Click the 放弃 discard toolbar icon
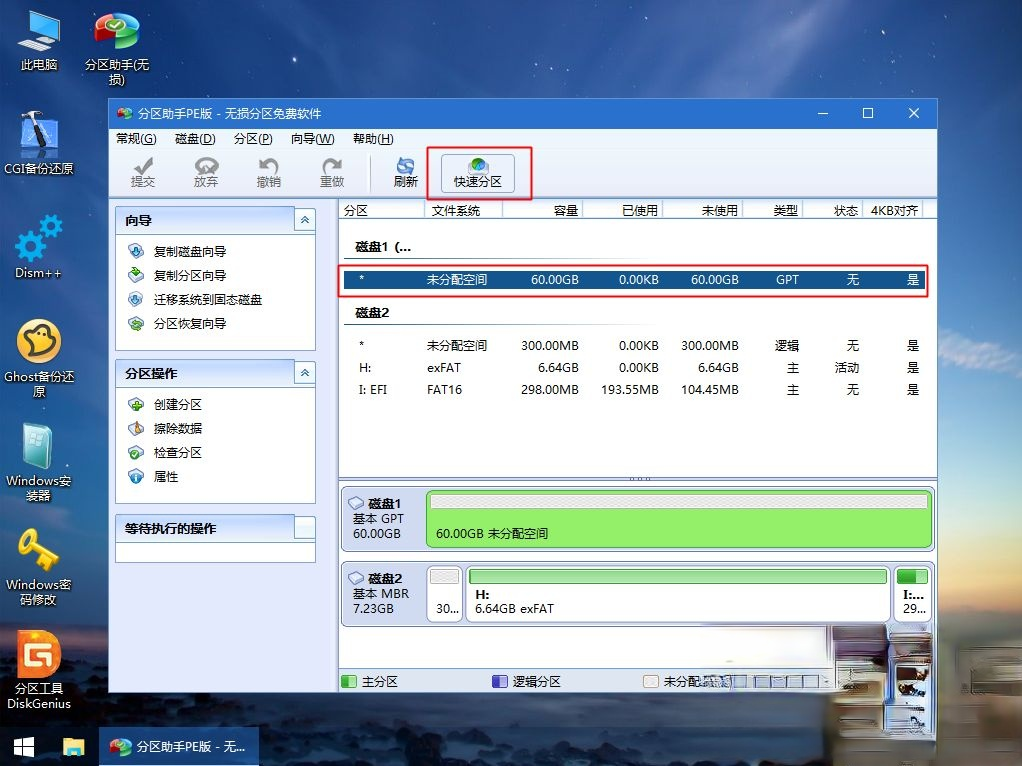 click(x=206, y=172)
